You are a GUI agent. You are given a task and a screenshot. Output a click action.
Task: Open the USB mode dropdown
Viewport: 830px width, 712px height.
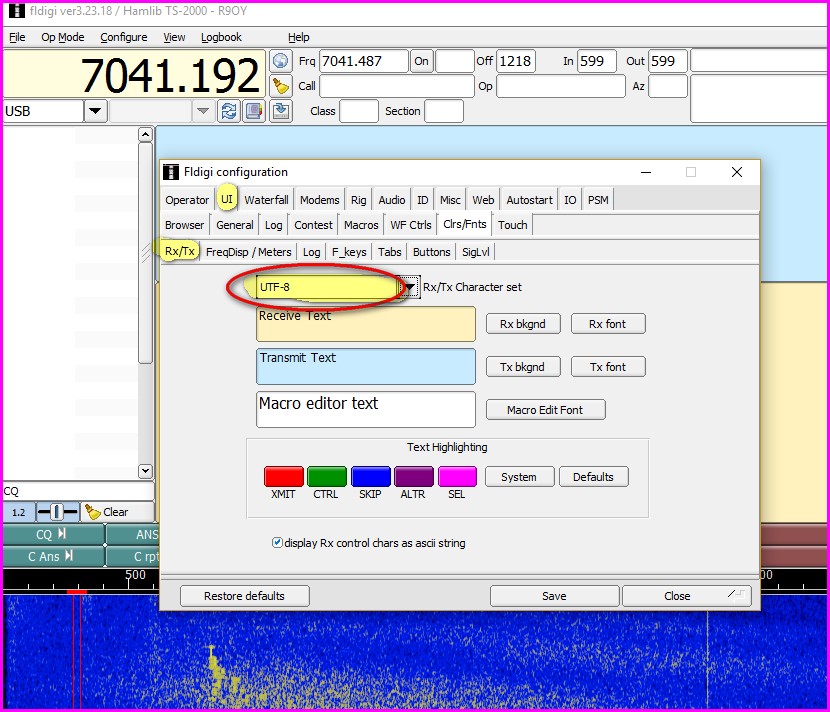tap(95, 111)
